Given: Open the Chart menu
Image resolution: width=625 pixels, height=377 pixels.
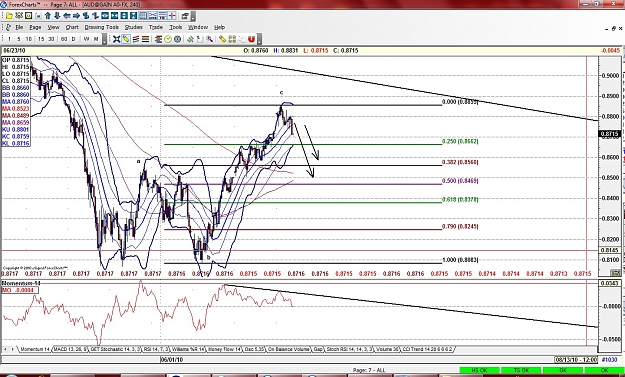Looking at the screenshot, I should pos(72,27).
